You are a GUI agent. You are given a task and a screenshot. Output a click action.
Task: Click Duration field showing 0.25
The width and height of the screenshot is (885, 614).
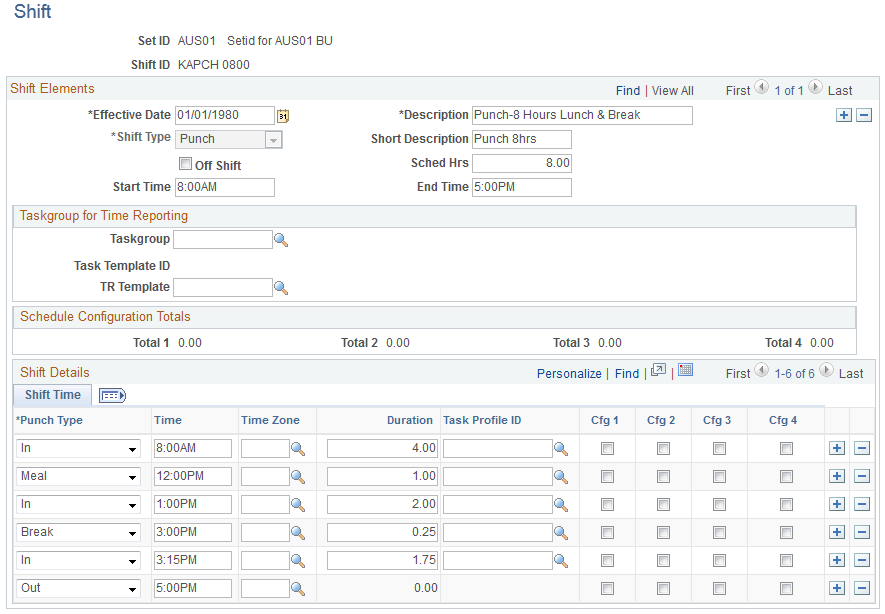pyautogui.click(x=382, y=532)
